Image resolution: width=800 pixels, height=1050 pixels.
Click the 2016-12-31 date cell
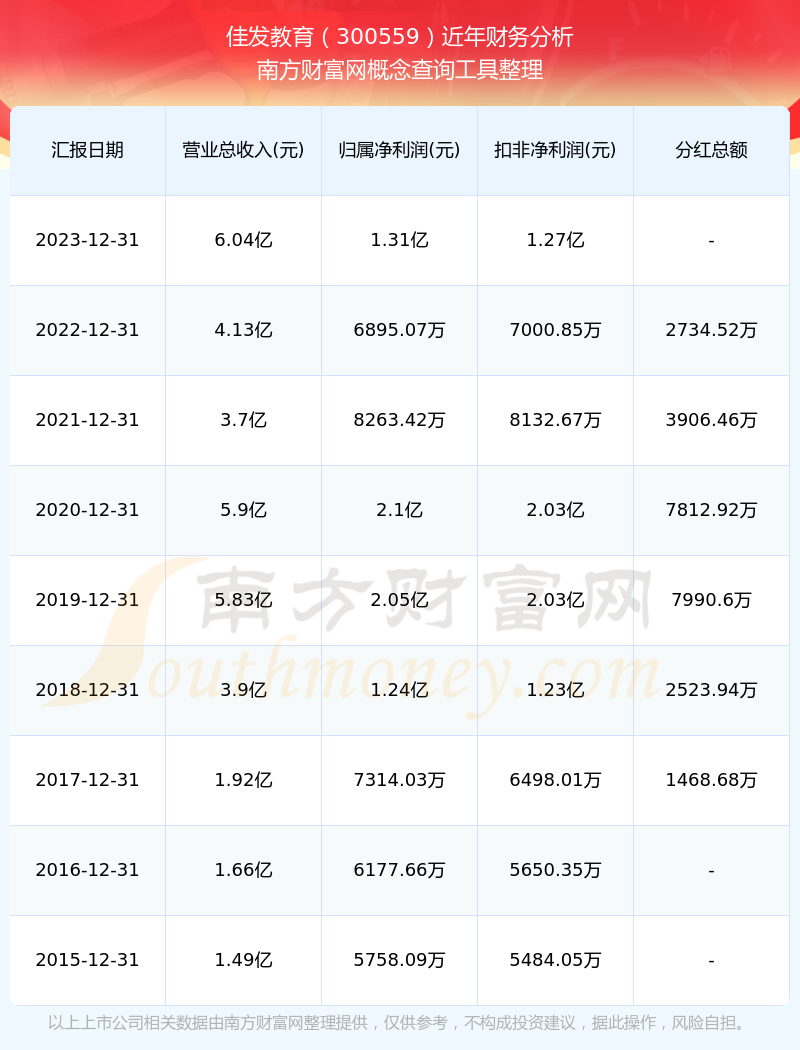pos(88,869)
